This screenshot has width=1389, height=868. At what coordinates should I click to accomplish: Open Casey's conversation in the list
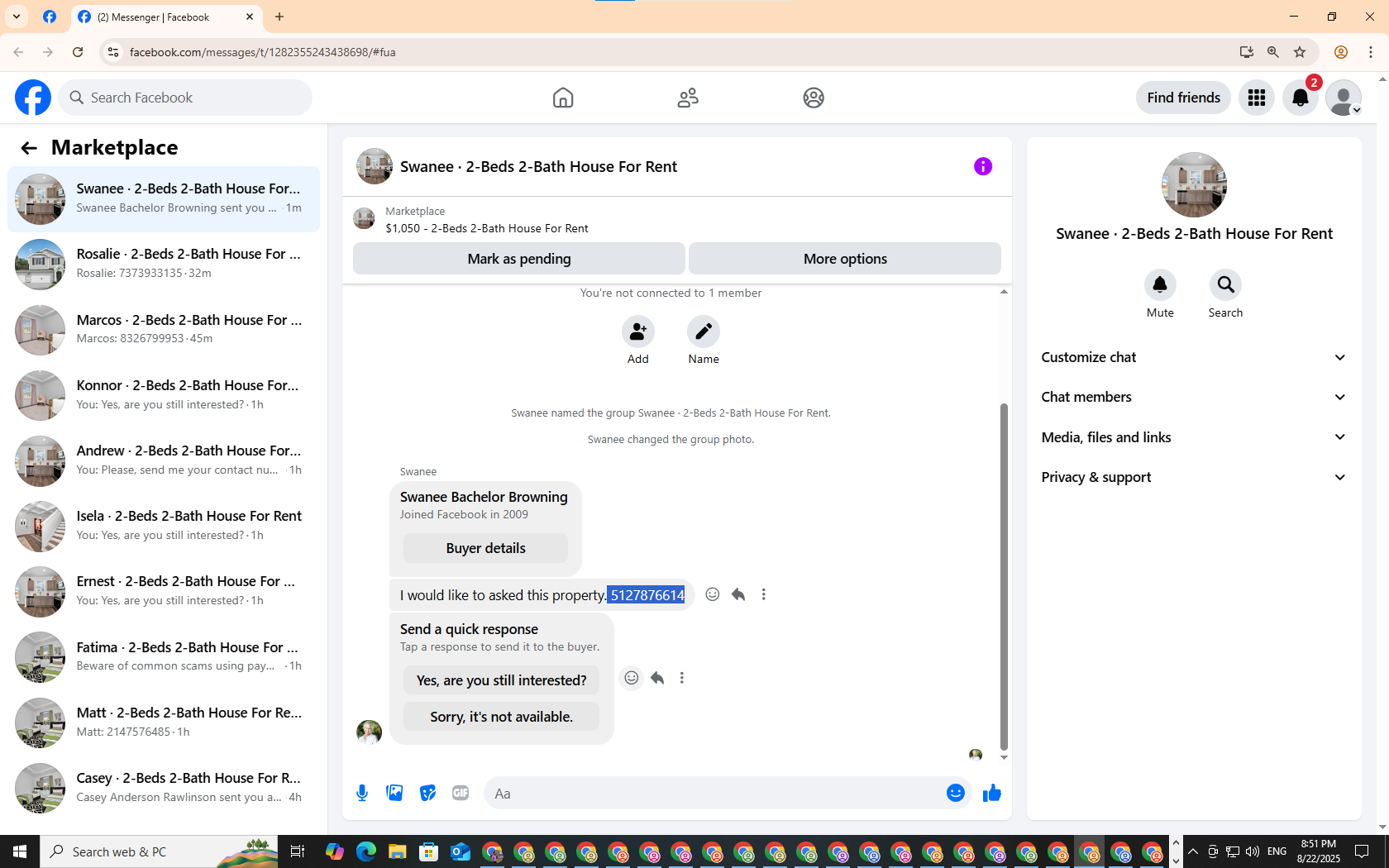tap(164, 788)
